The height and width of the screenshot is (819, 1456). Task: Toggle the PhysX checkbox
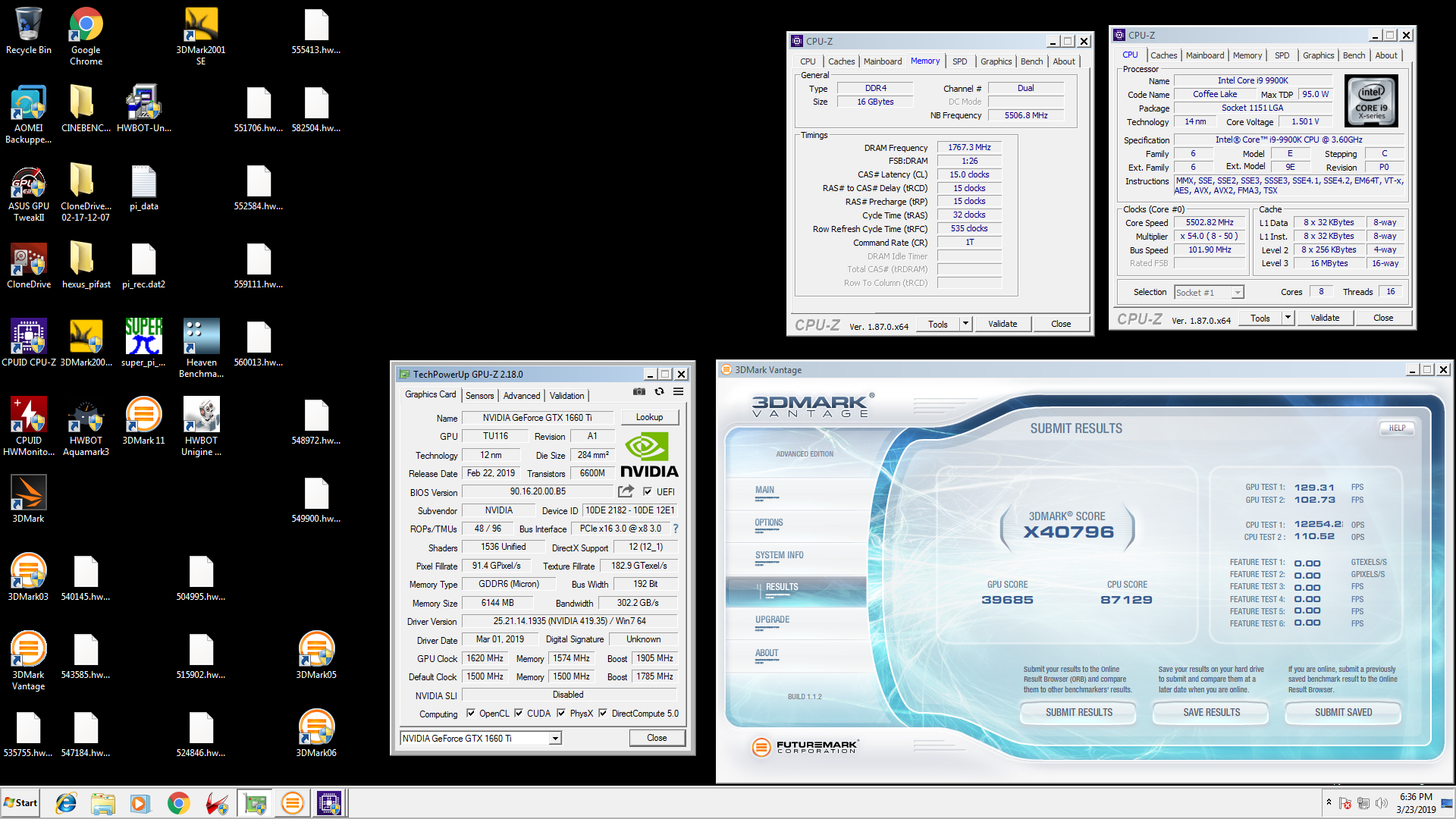(x=561, y=714)
